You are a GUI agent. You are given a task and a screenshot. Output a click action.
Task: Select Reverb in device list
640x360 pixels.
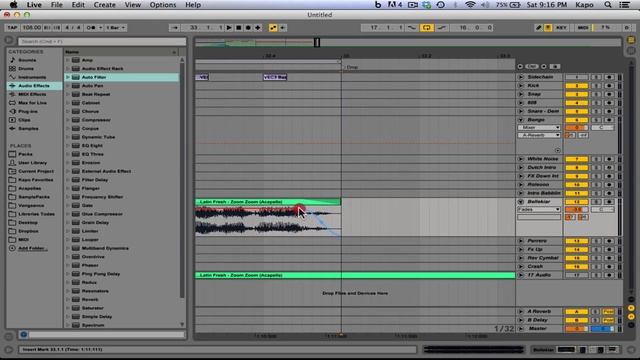pyautogui.click(x=90, y=300)
